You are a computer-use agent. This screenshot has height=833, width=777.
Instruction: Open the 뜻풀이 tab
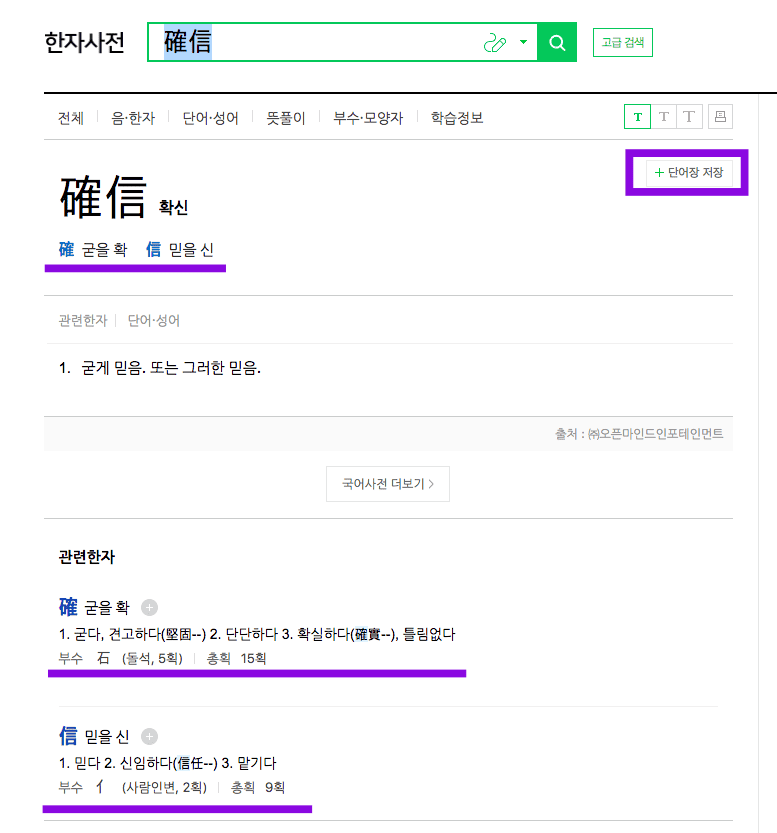click(x=286, y=118)
